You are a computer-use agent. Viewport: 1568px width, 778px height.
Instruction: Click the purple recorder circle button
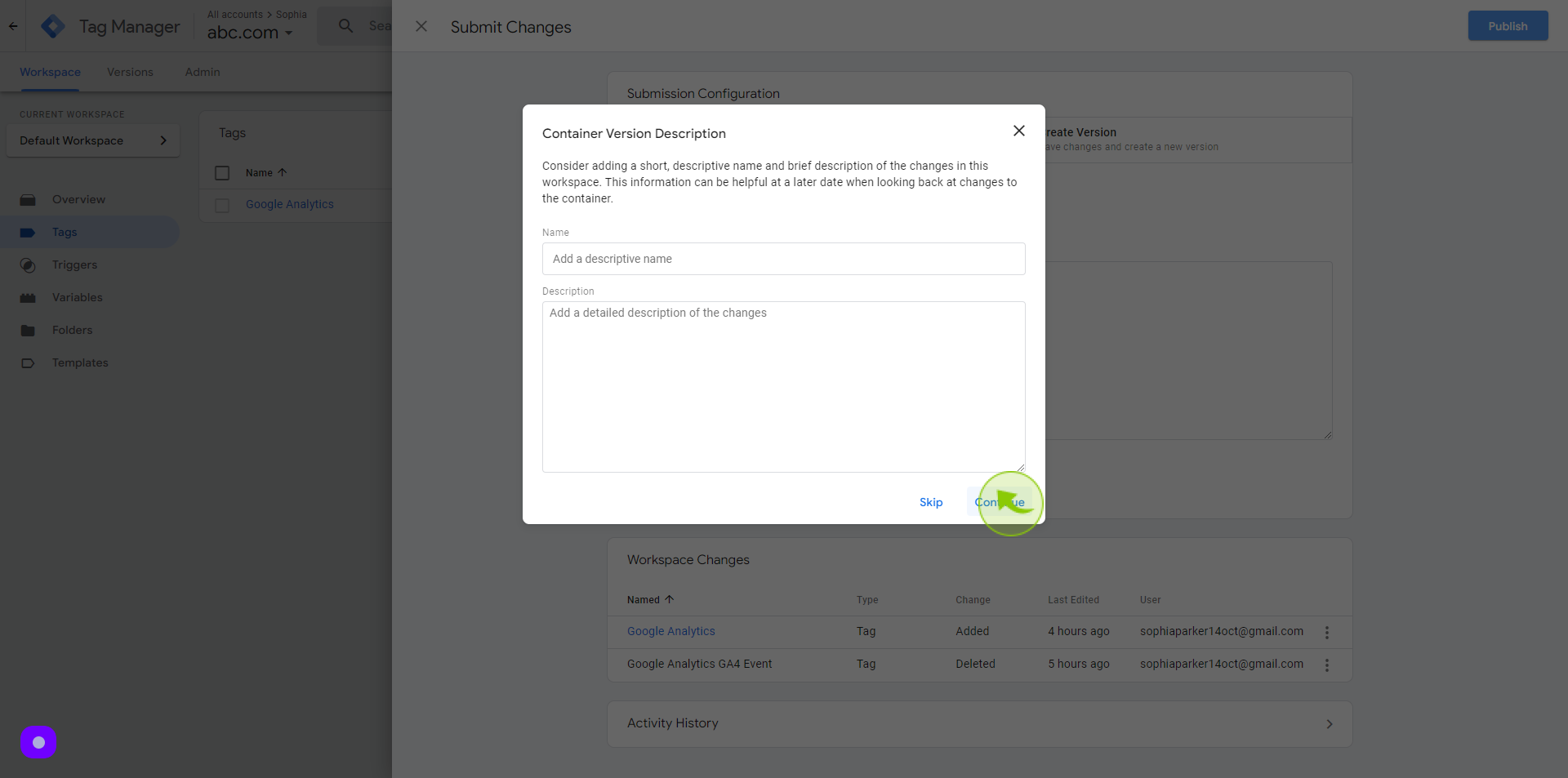point(38,742)
